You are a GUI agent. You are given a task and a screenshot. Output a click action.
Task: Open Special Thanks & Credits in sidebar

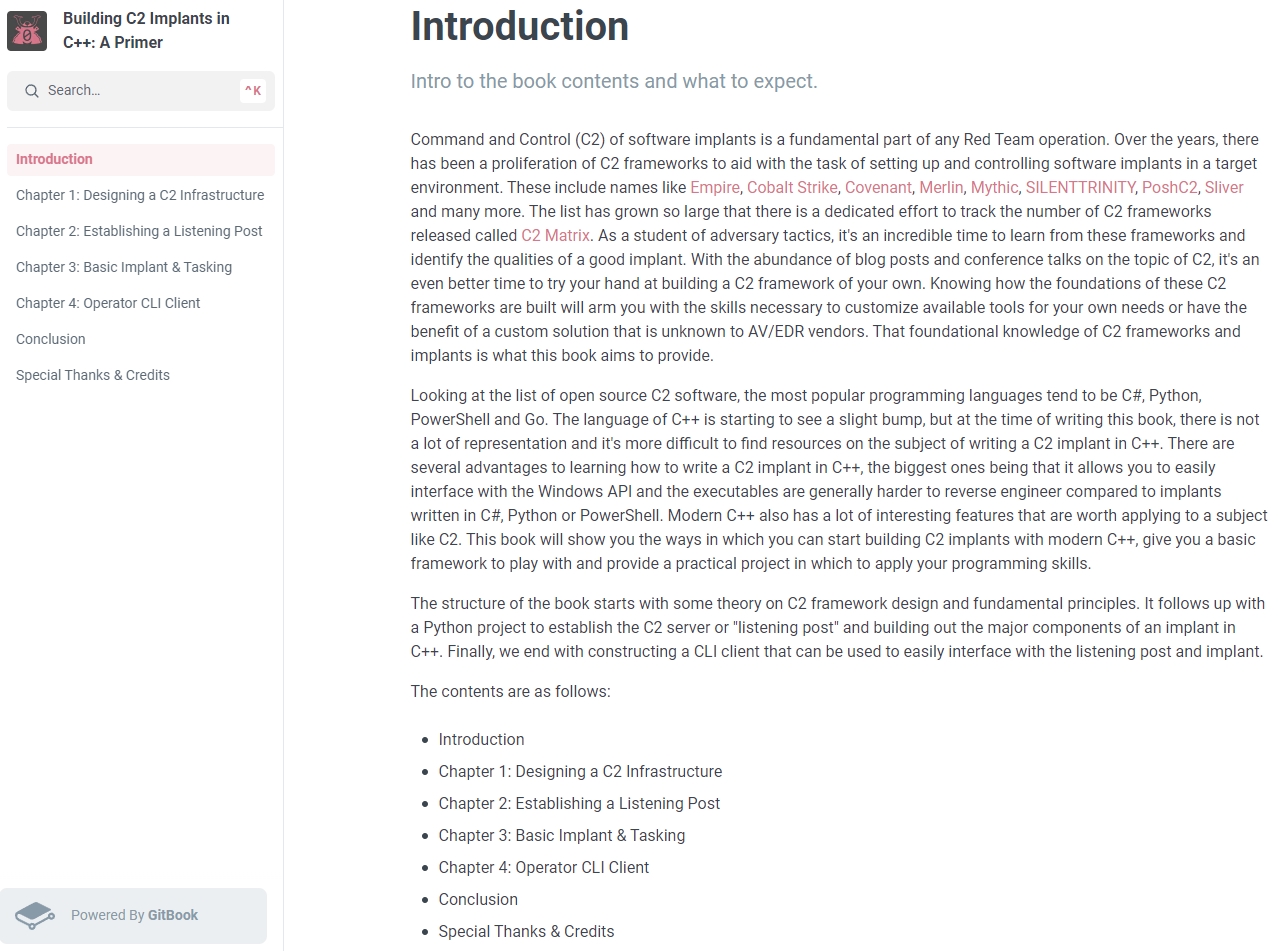point(93,375)
